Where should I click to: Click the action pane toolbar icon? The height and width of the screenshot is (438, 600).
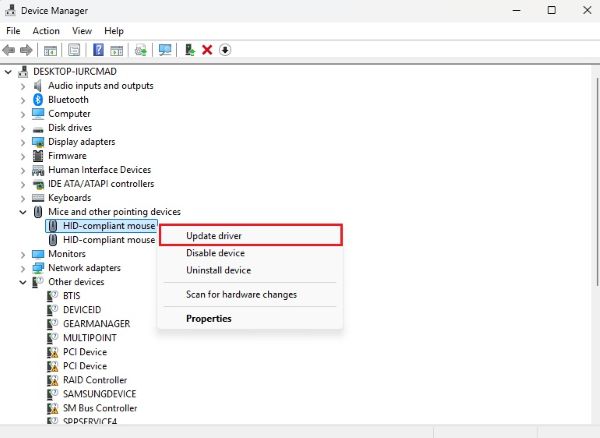[117, 50]
